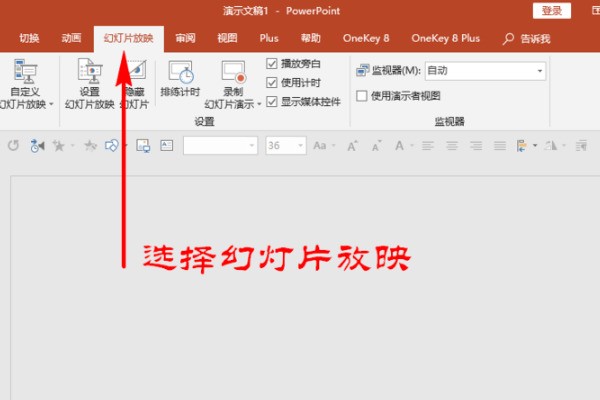
Task: Switch to 视图 (View) tab
Action: click(x=227, y=38)
